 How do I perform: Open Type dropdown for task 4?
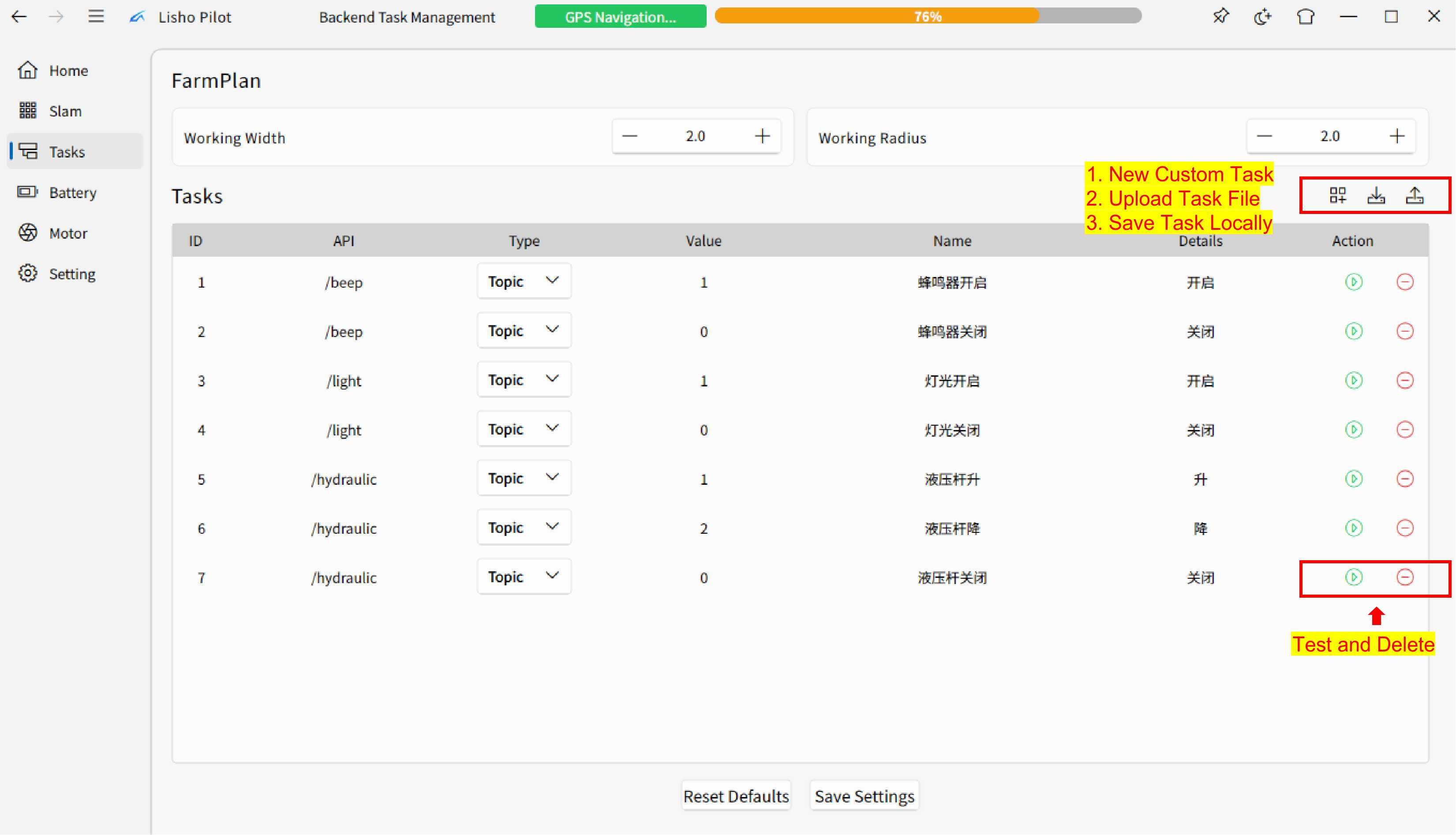pos(524,429)
